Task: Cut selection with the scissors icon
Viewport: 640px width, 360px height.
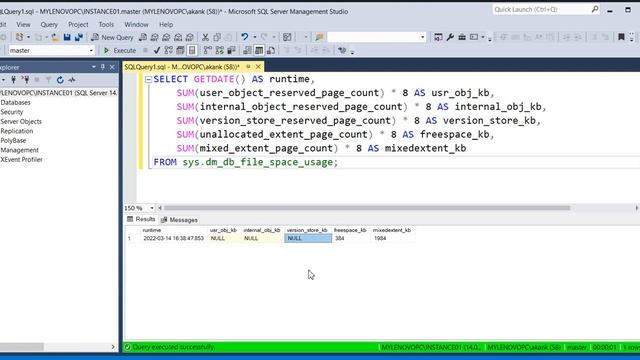Action: point(205,37)
